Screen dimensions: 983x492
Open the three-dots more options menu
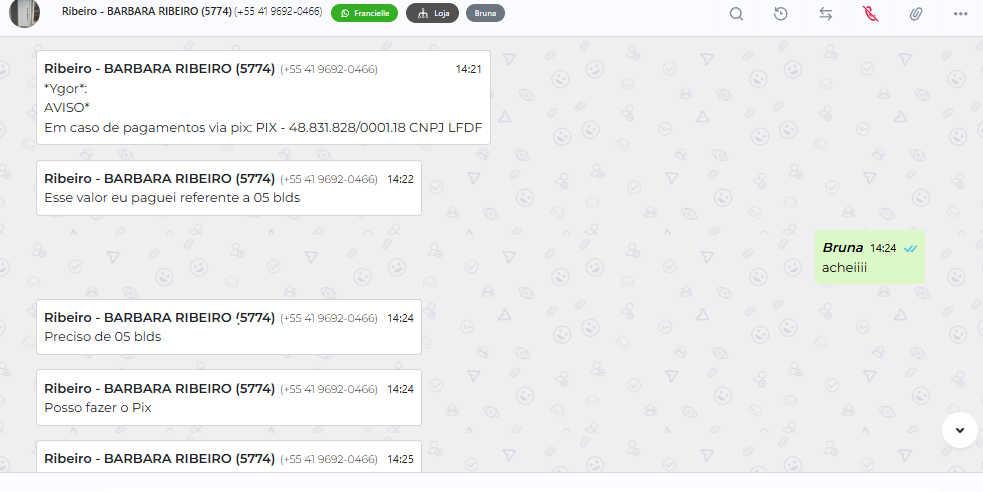[x=960, y=14]
